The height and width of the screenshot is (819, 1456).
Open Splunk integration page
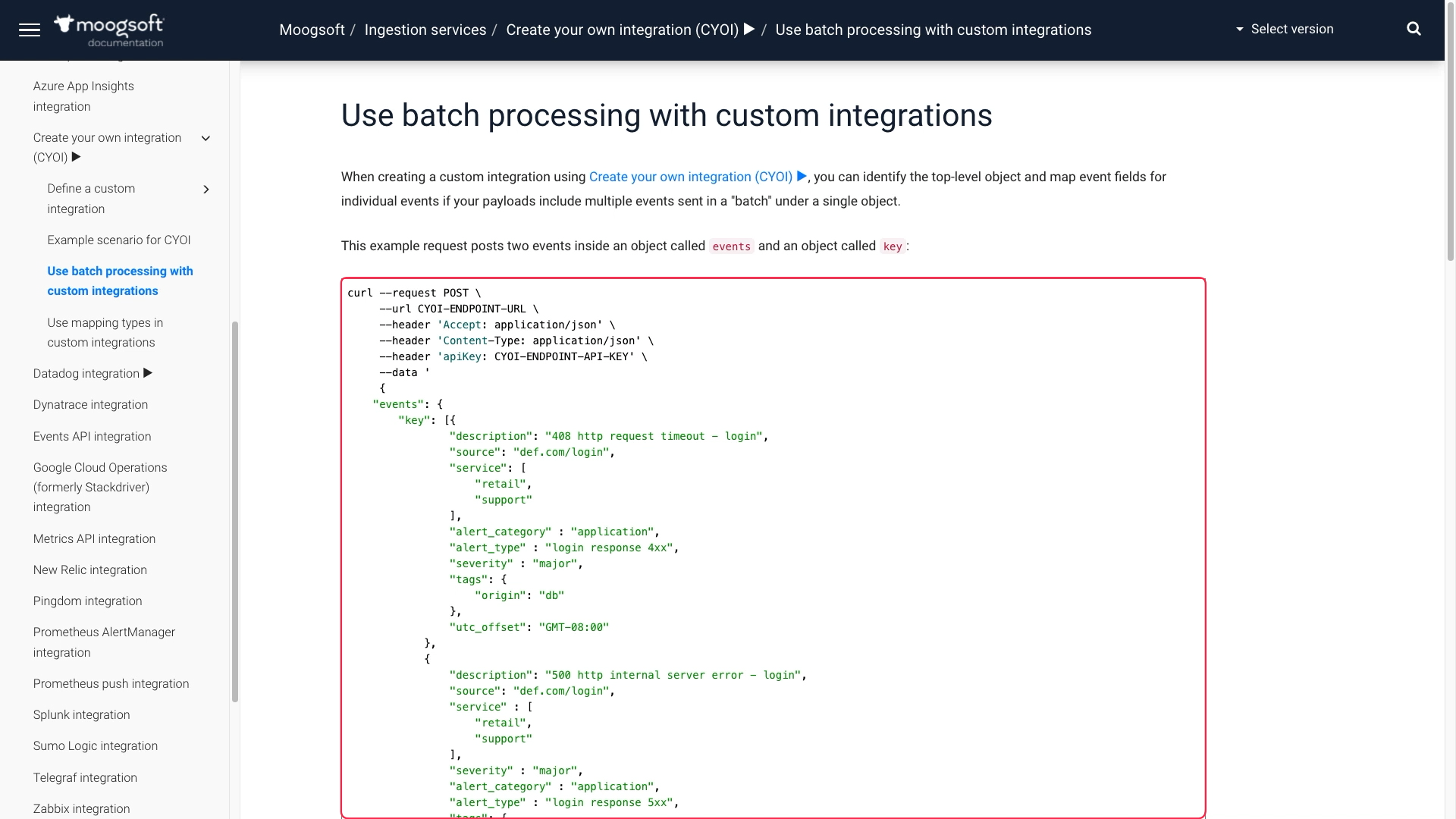[81, 714]
